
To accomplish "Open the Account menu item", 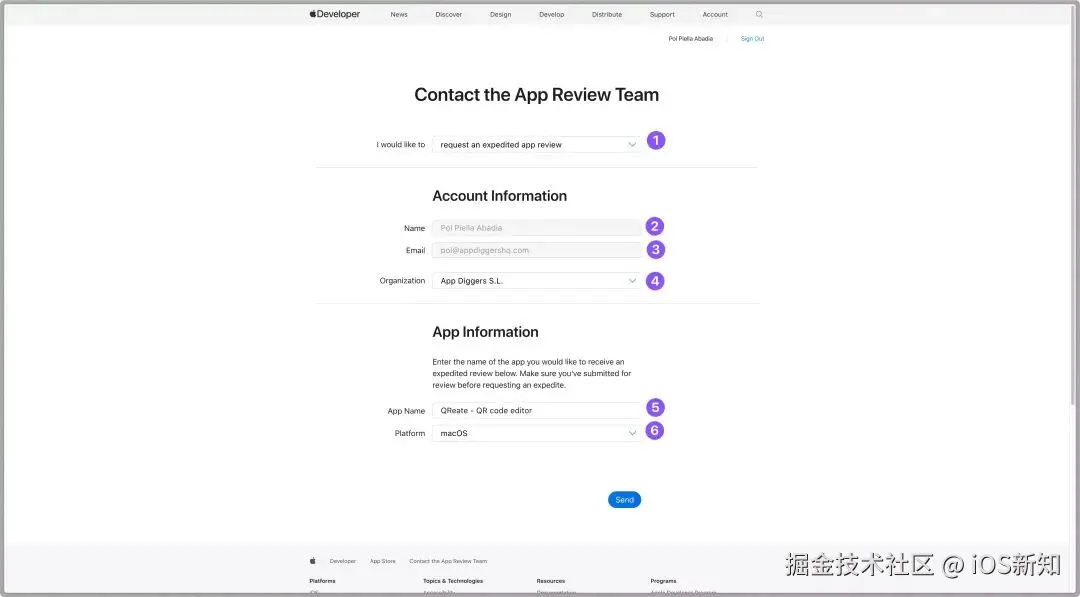I will (715, 14).
